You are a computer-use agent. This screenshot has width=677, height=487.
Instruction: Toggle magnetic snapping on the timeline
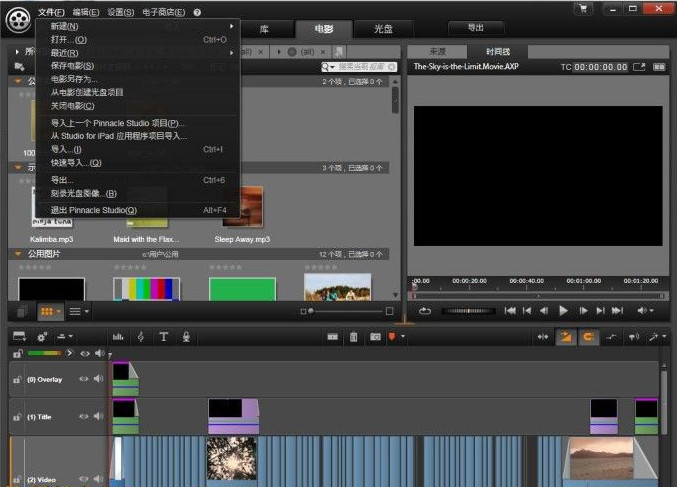click(x=590, y=337)
